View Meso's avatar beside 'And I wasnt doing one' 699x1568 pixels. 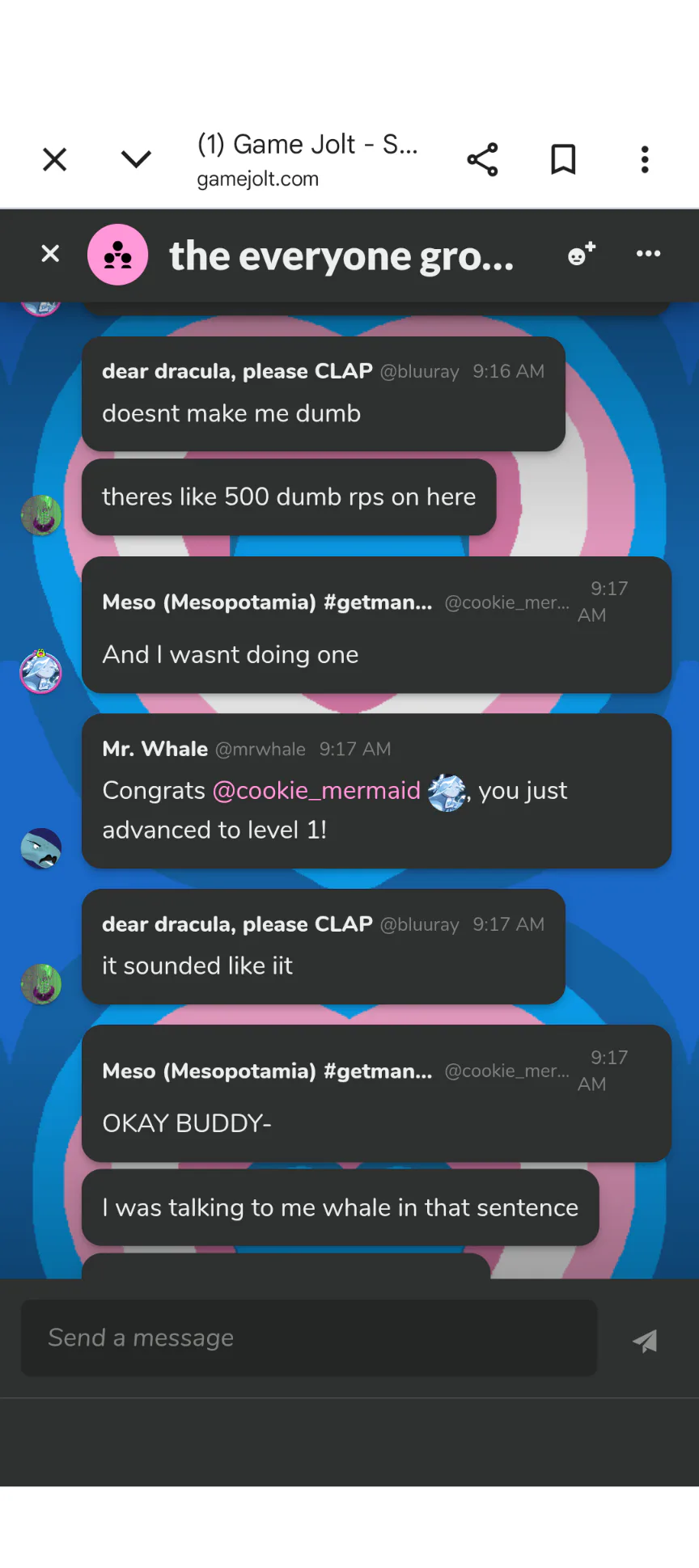[x=41, y=671]
